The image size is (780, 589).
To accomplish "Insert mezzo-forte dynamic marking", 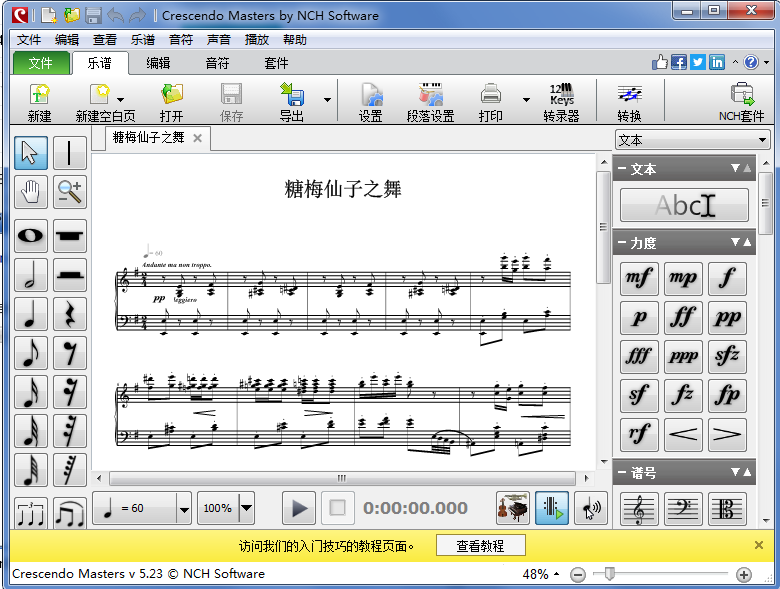I will point(639,279).
